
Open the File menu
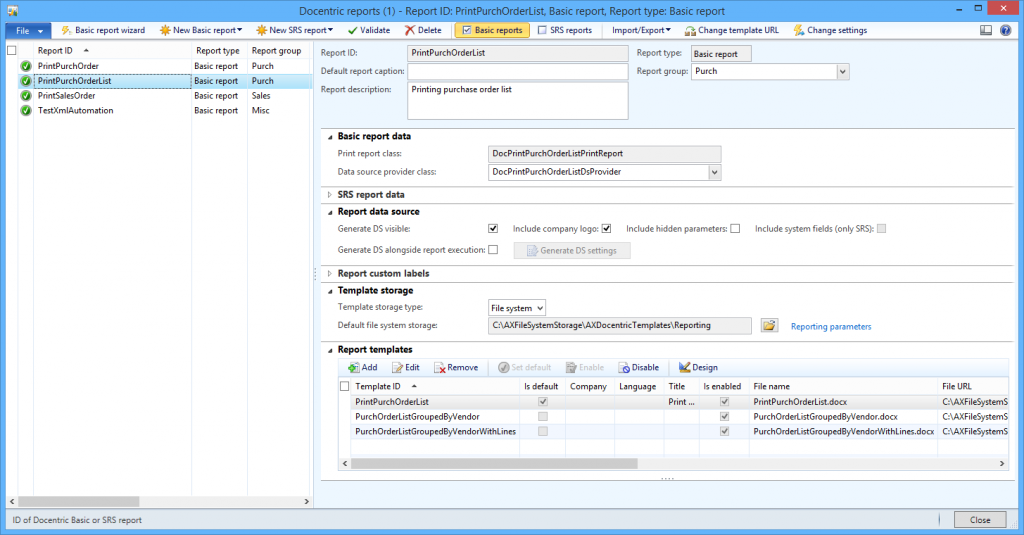coord(27,31)
